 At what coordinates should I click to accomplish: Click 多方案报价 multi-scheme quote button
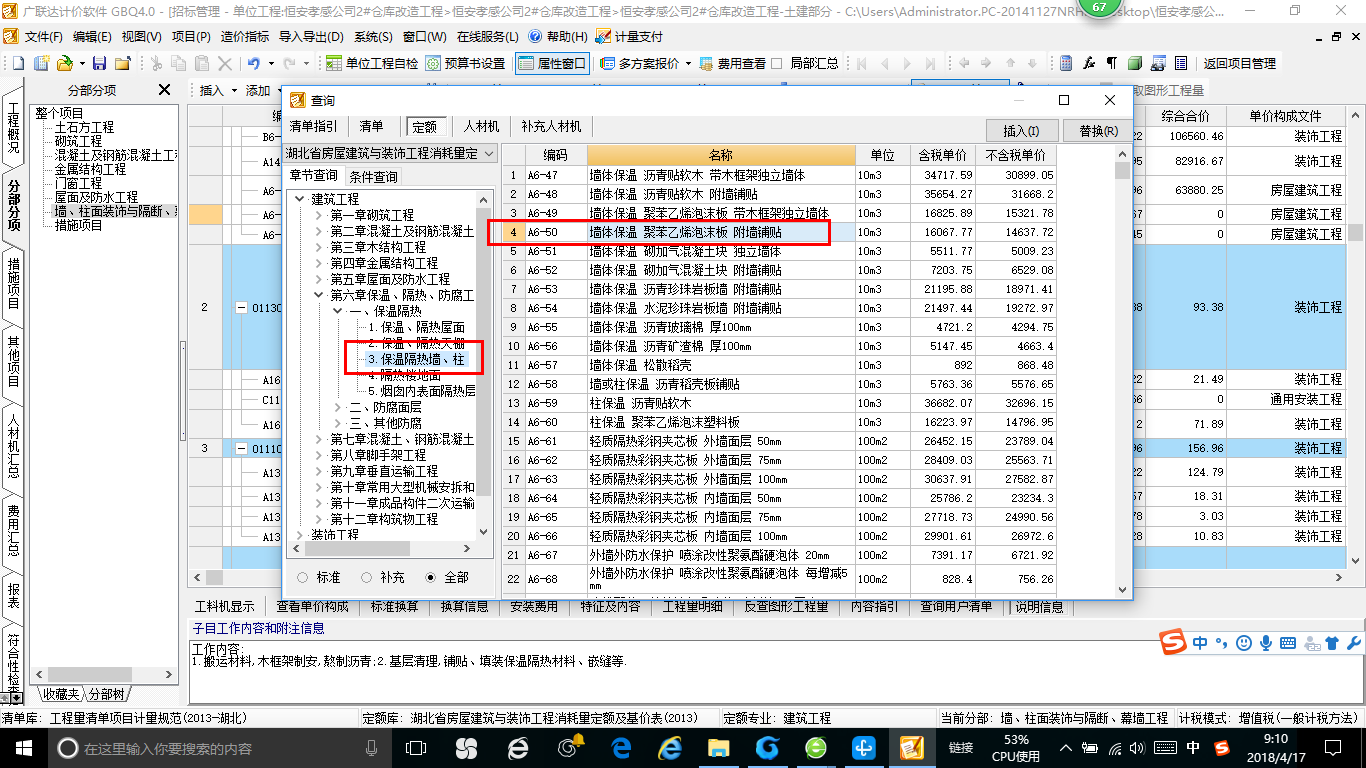click(639, 63)
